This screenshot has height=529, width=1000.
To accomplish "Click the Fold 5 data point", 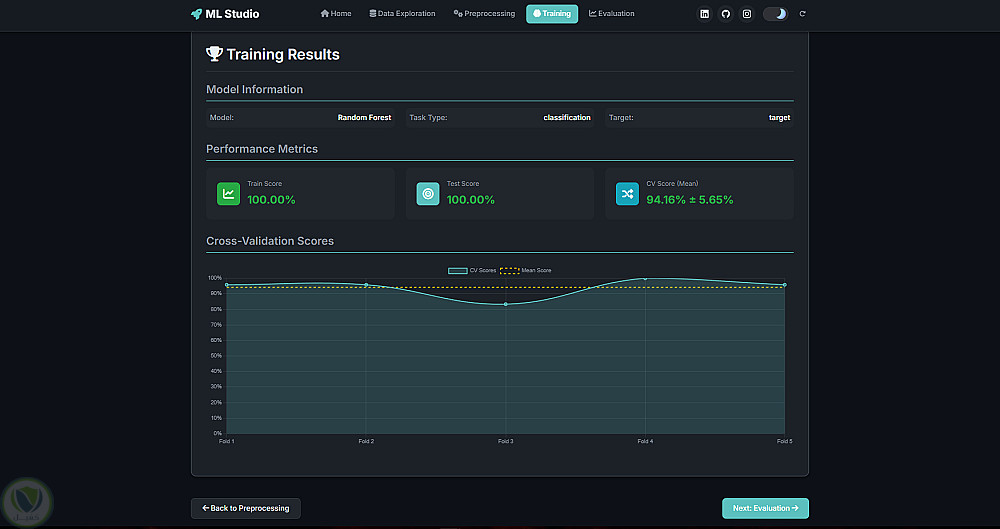I will [784, 285].
